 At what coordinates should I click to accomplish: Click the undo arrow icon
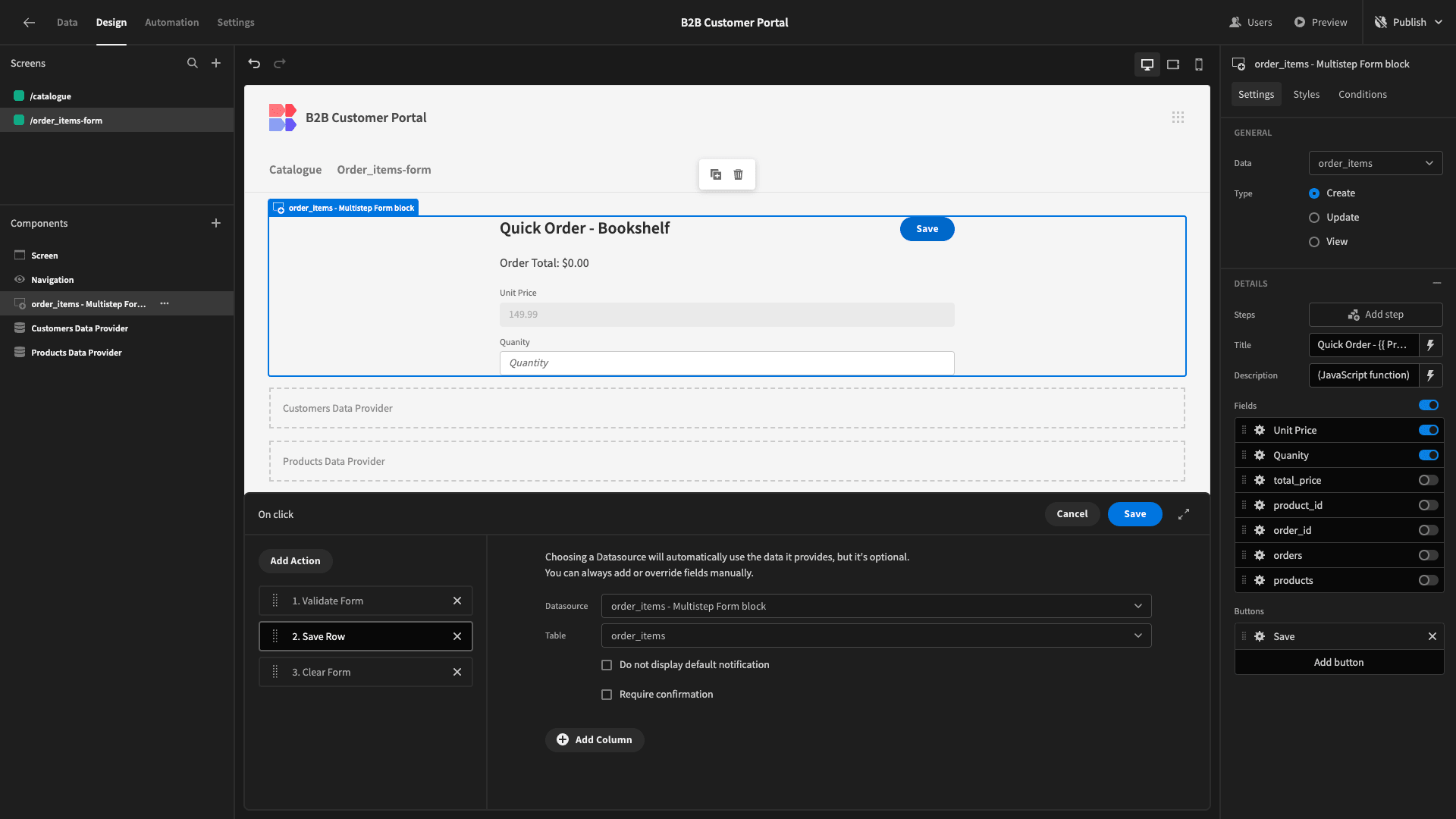[x=255, y=63]
